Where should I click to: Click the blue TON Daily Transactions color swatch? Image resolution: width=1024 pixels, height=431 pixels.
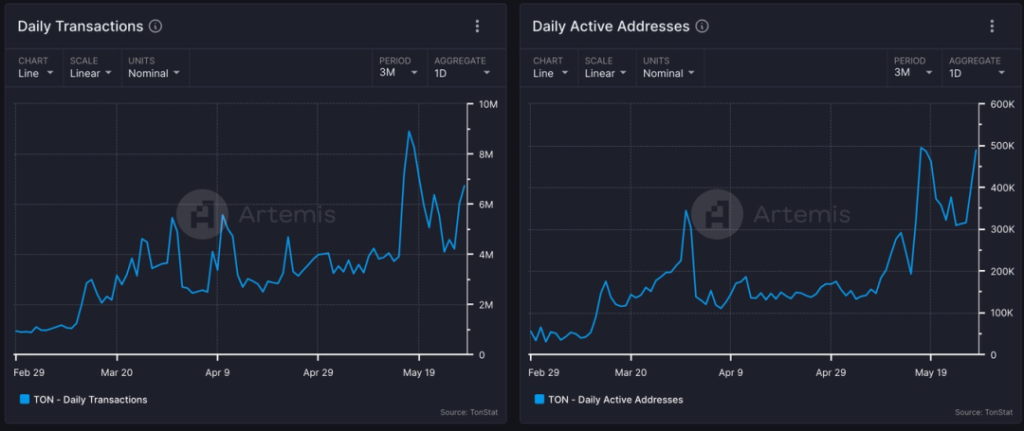(25, 399)
